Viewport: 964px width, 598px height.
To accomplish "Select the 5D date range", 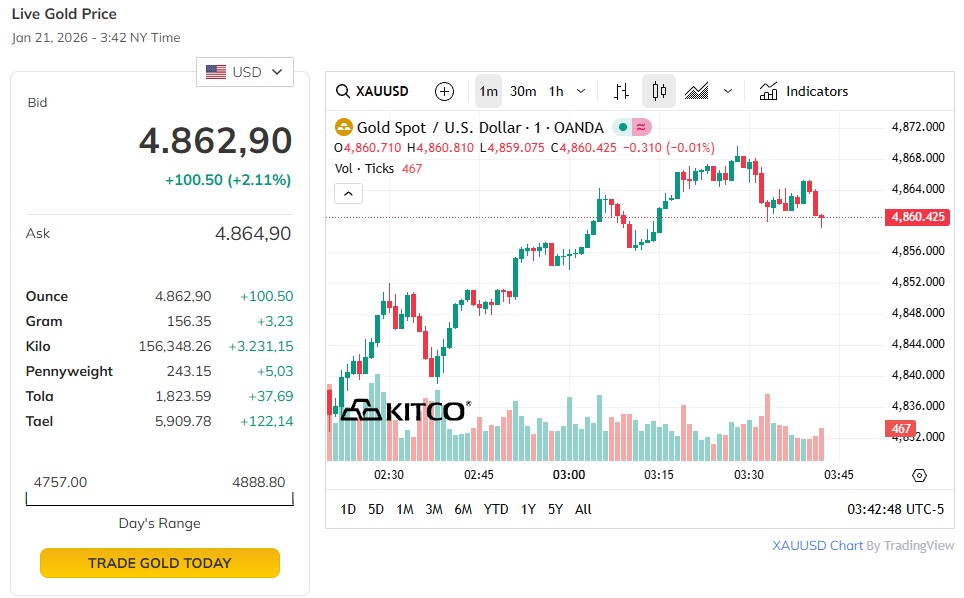I will coord(376,509).
